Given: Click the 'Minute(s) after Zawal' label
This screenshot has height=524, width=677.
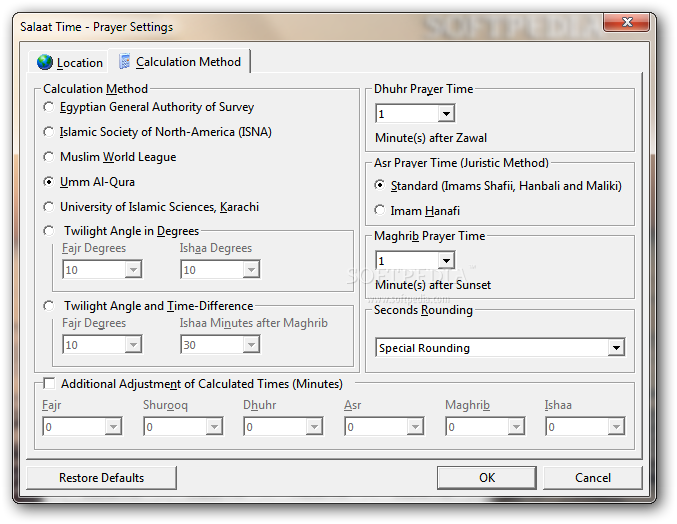Looking at the screenshot, I should tap(431, 138).
